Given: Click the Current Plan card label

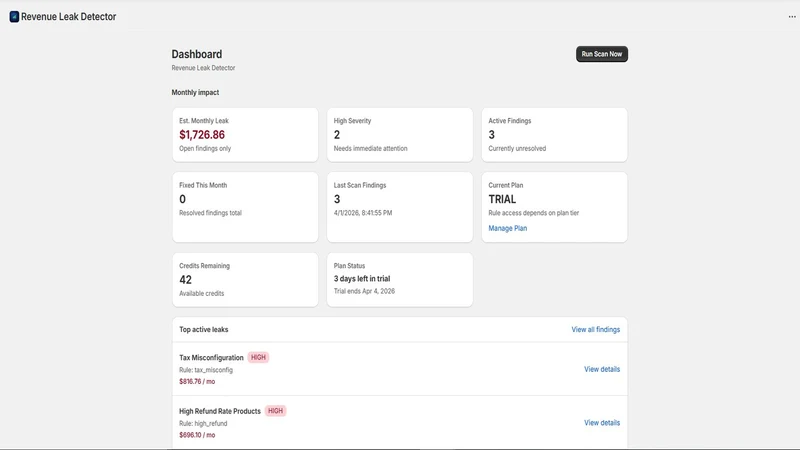Looking at the screenshot, I should pos(506,185).
